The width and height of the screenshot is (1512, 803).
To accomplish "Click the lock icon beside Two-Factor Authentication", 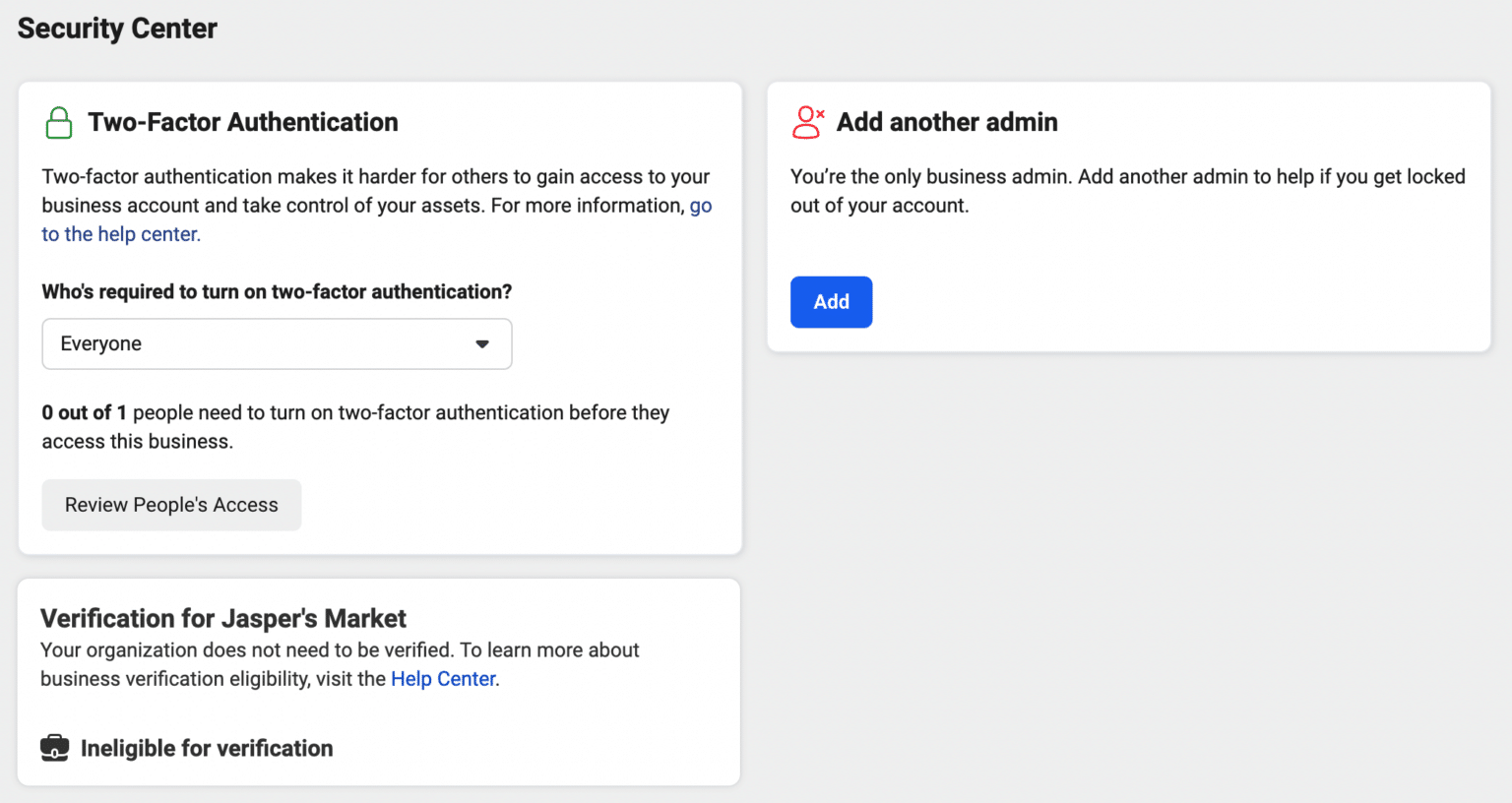I will point(58,122).
